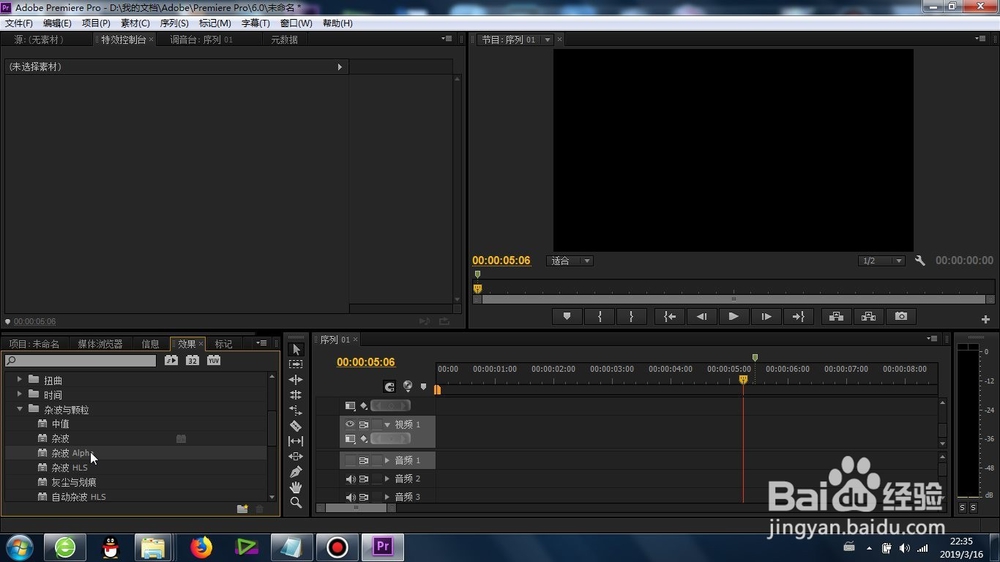Open the button editor plus icon
This screenshot has width=1000, height=562.
[x=985, y=319]
